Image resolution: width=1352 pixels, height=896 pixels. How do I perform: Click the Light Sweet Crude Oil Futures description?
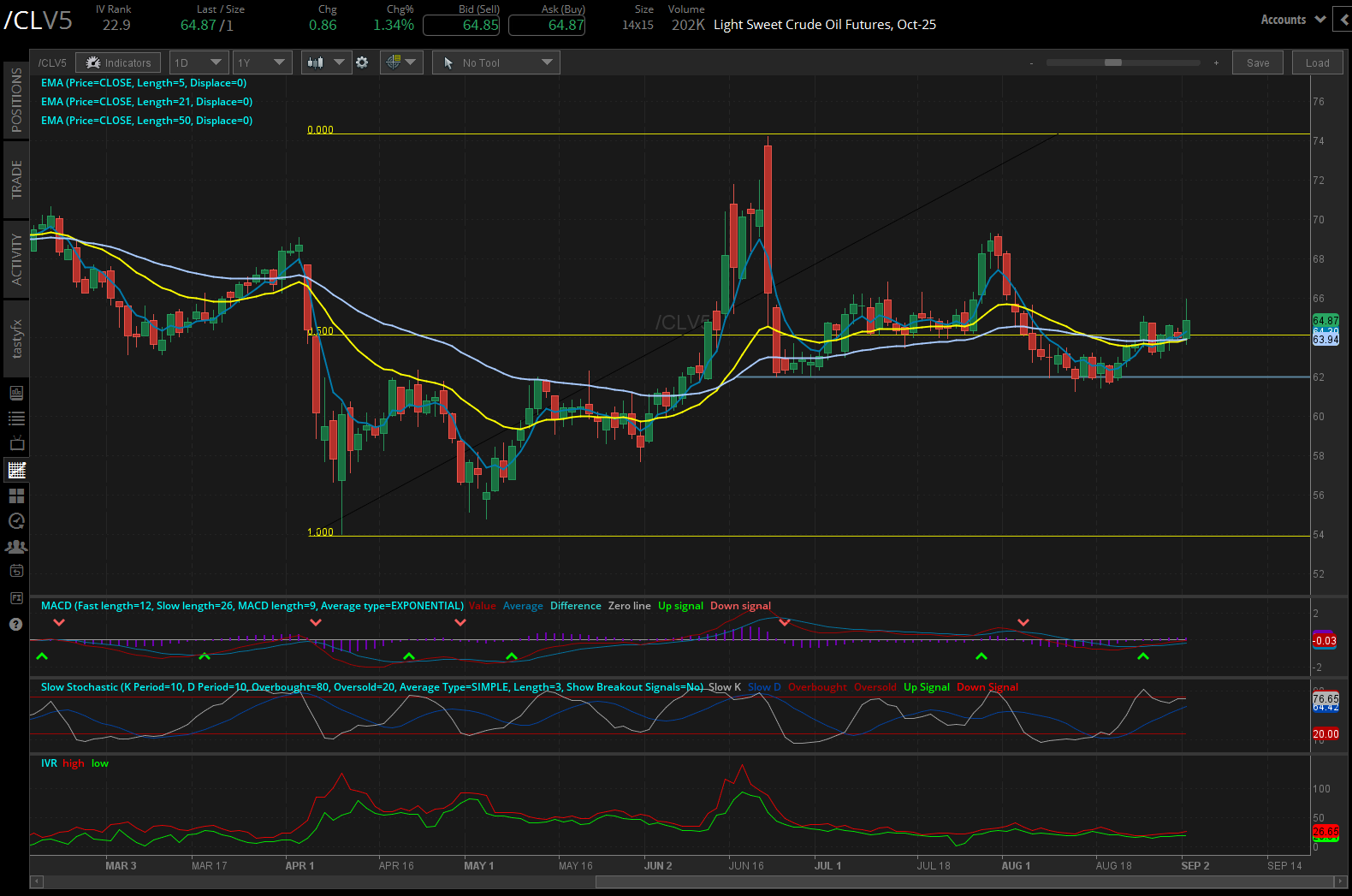click(x=825, y=25)
